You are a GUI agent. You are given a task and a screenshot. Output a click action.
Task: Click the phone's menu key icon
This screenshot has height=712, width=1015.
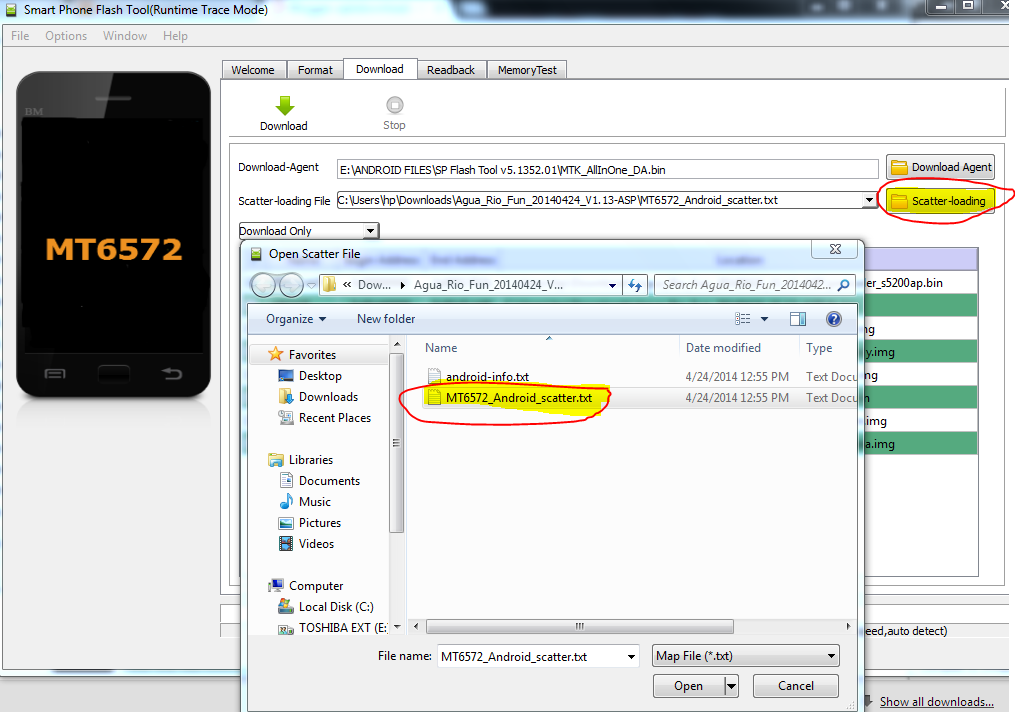click(x=55, y=373)
